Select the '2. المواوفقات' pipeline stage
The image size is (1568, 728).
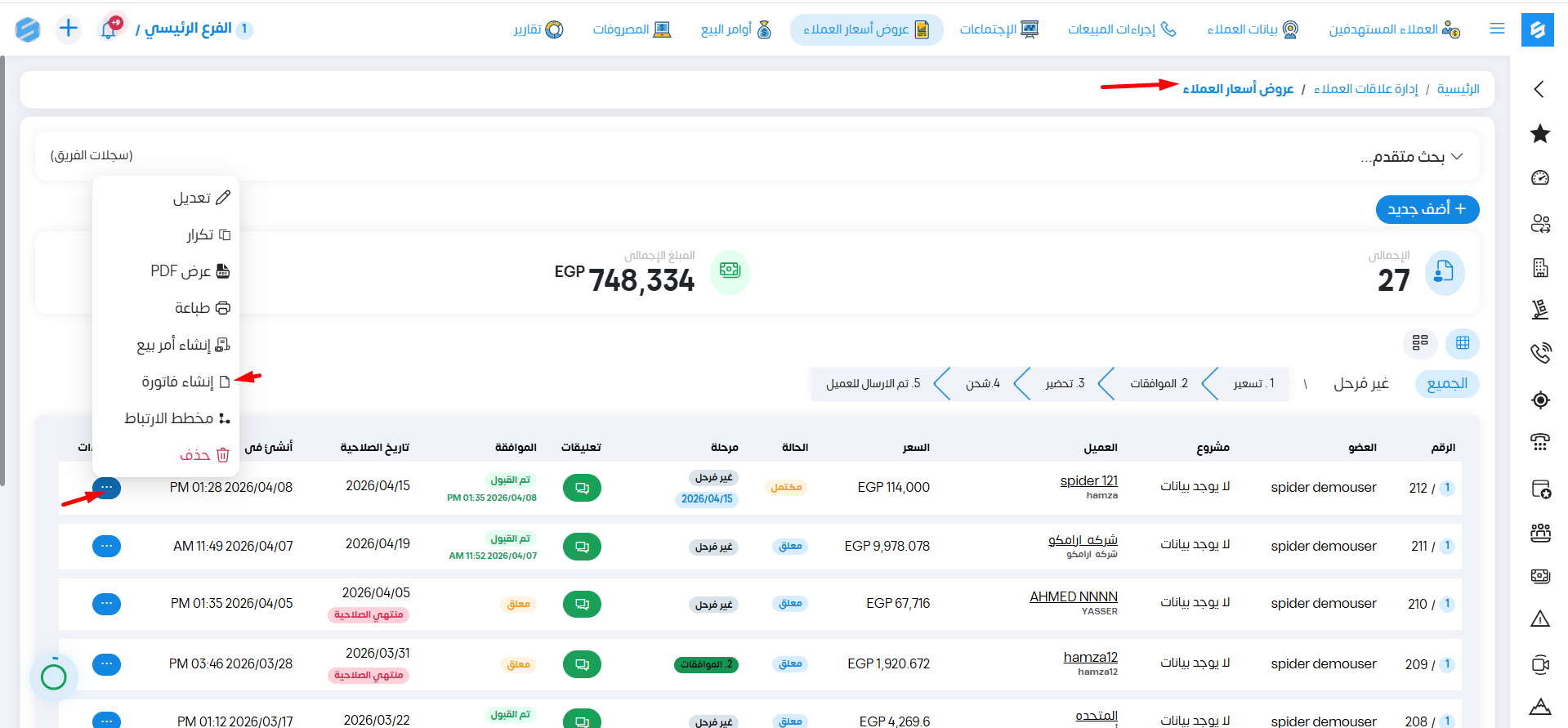point(1158,384)
